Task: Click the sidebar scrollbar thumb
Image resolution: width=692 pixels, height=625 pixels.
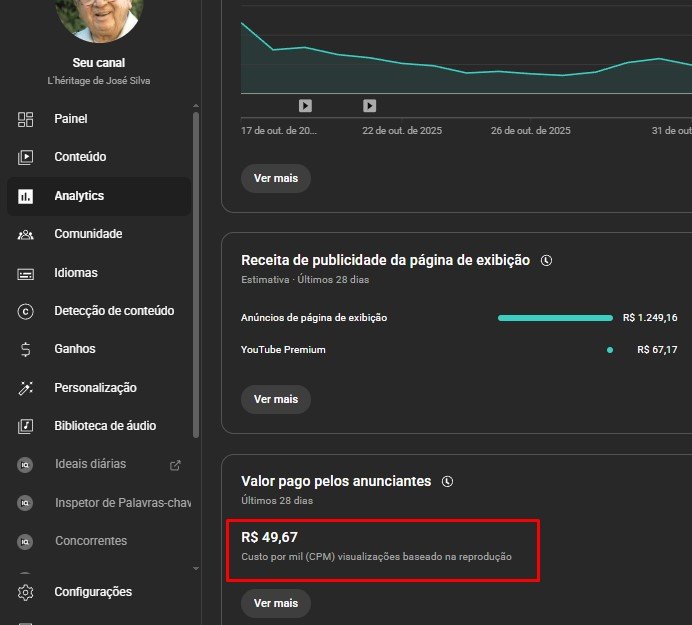Action: 196,275
